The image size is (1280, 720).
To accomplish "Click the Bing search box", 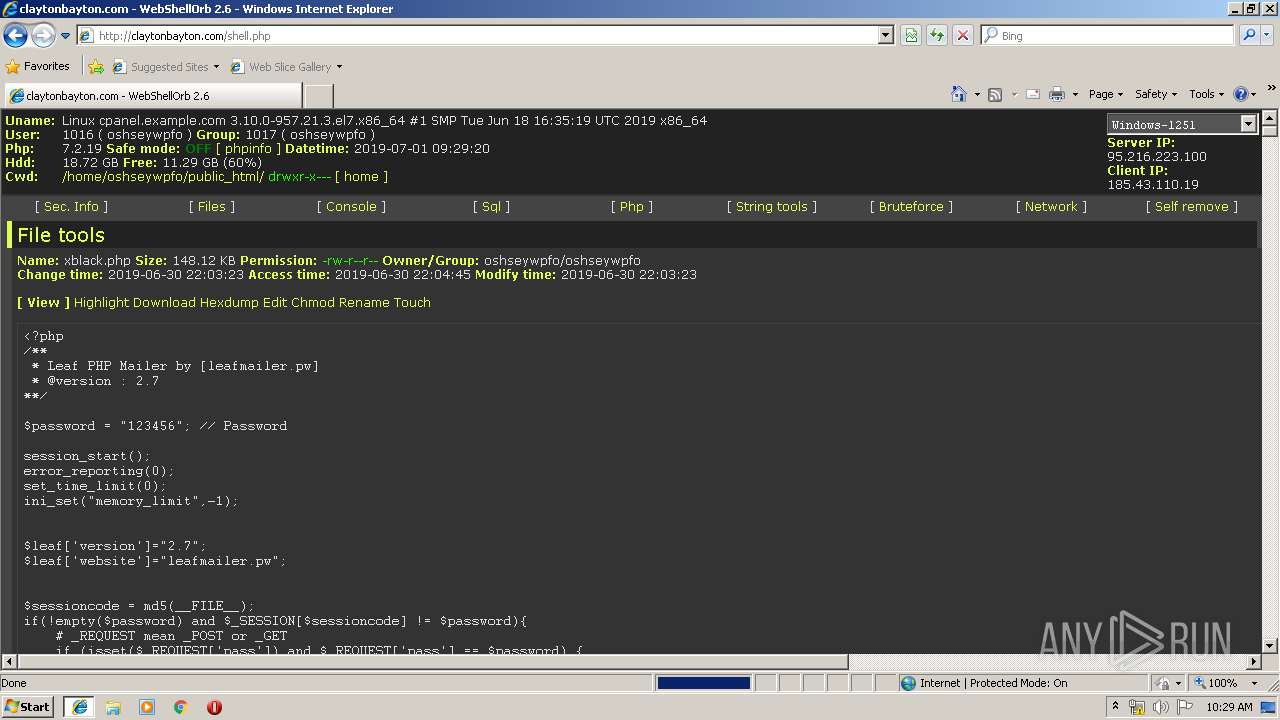I will coord(1107,36).
